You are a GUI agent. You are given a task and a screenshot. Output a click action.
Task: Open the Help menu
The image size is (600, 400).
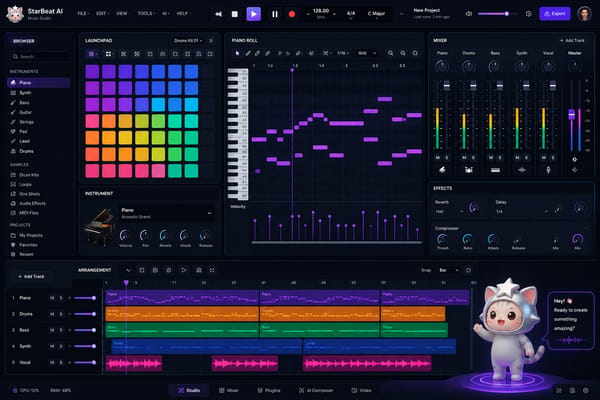(183, 13)
